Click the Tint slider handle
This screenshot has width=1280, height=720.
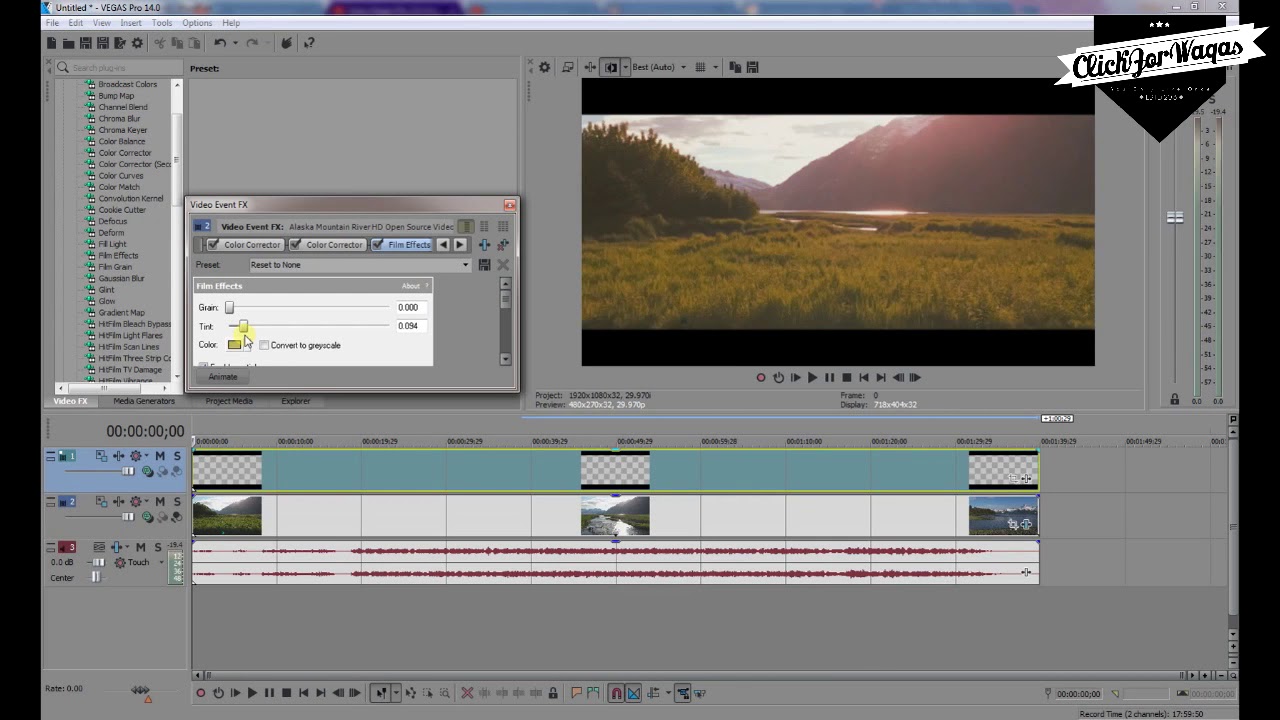243,326
